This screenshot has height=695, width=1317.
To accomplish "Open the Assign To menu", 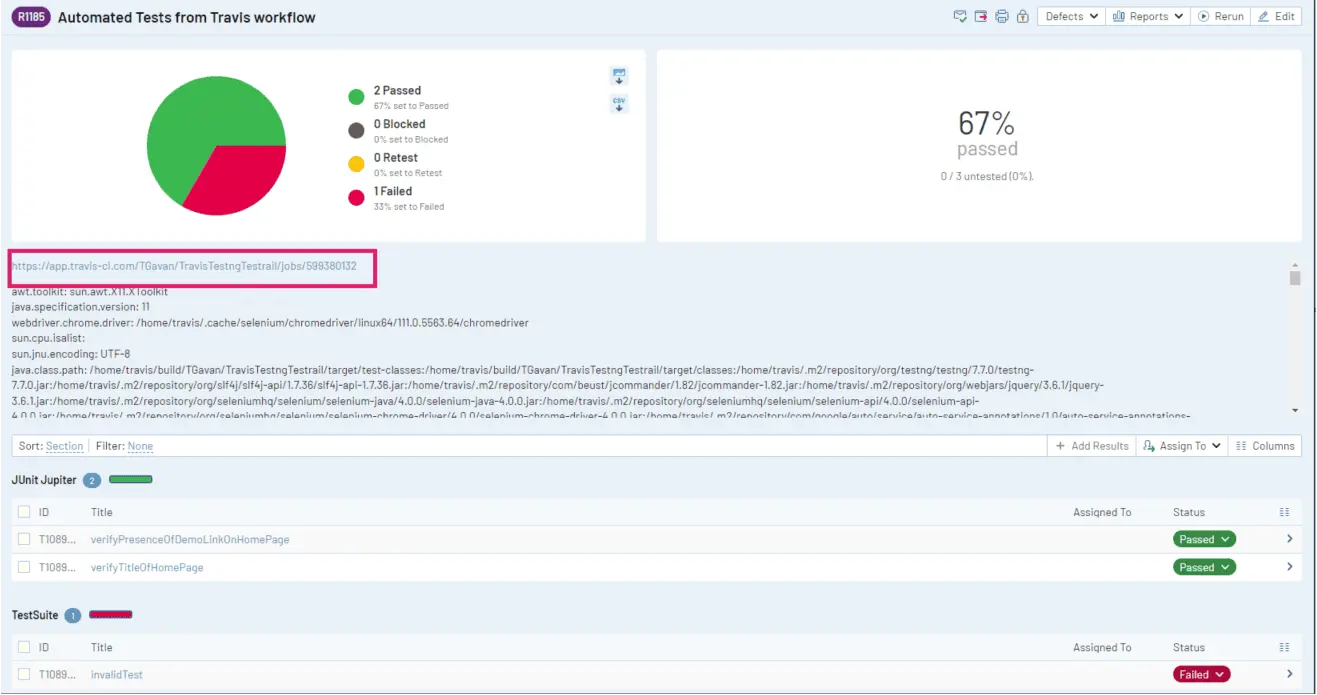I will tap(1182, 446).
